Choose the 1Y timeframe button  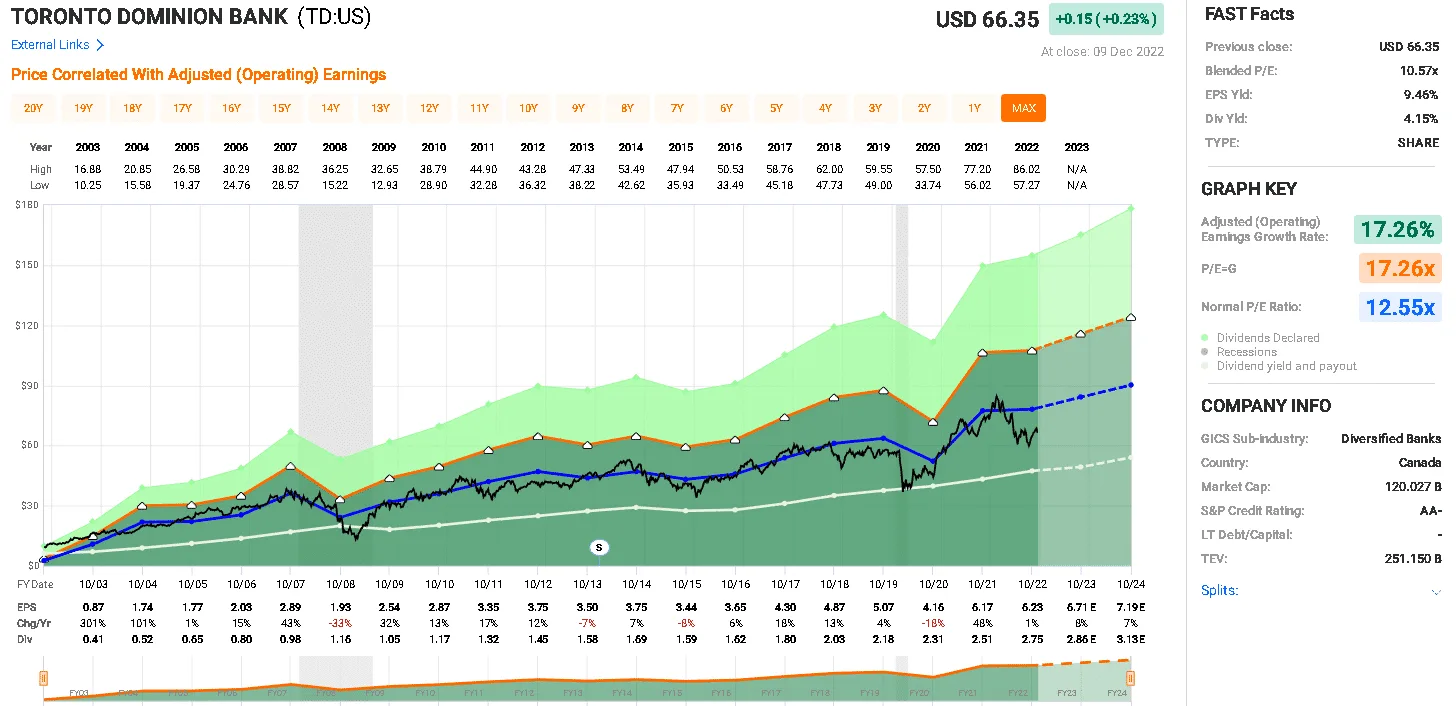coord(974,108)
